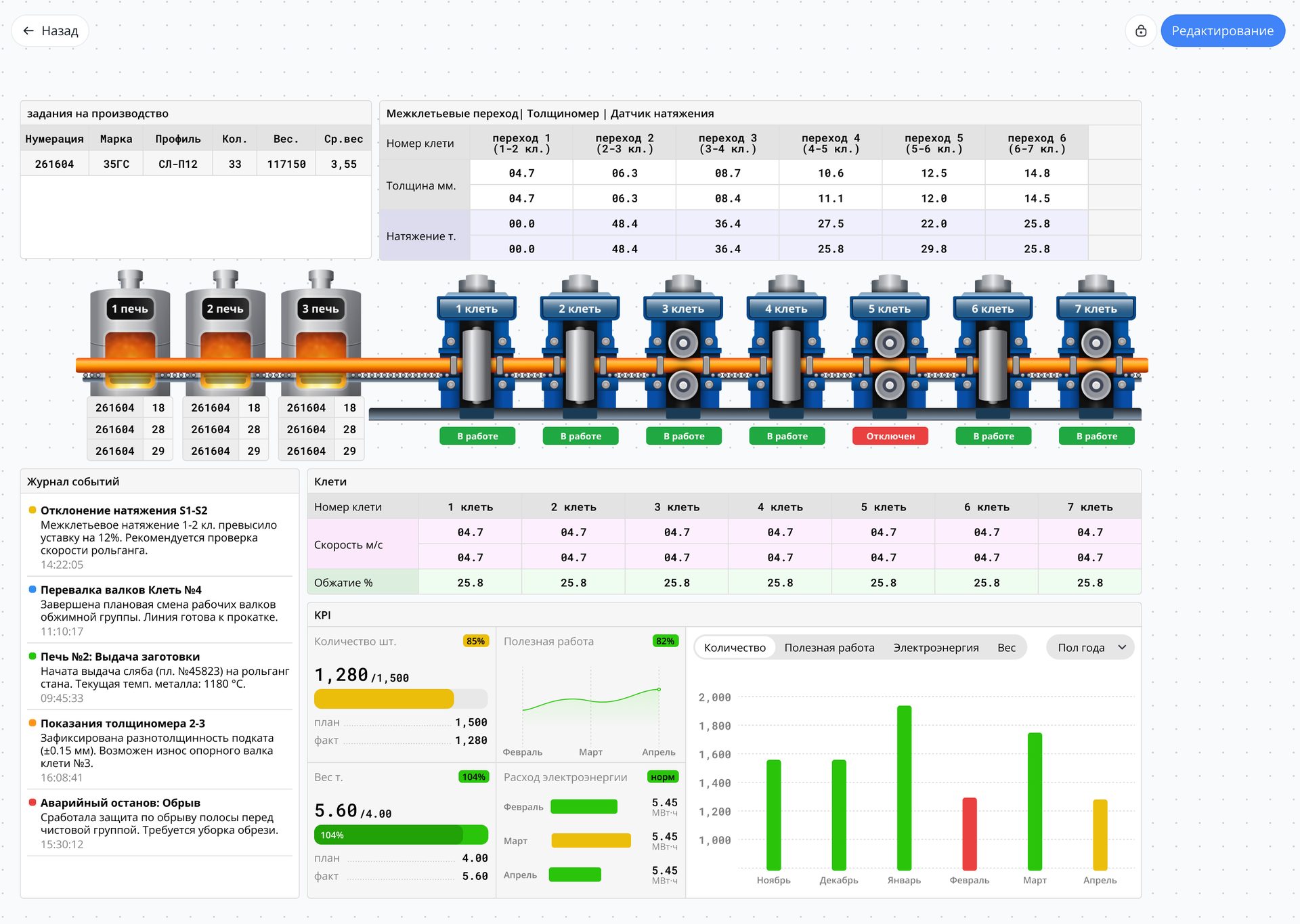Select the 4 клеть rolling stand graphic
1300x924 pixels.
click(787, 345)
